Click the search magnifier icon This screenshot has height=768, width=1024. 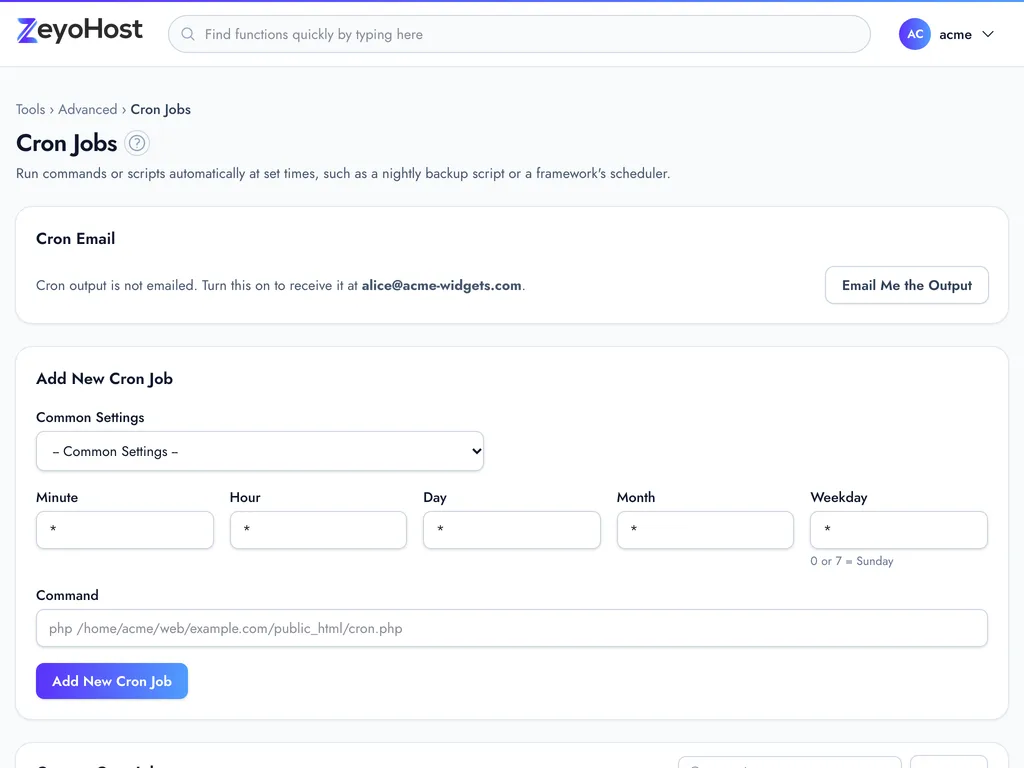tap(188, 34)
